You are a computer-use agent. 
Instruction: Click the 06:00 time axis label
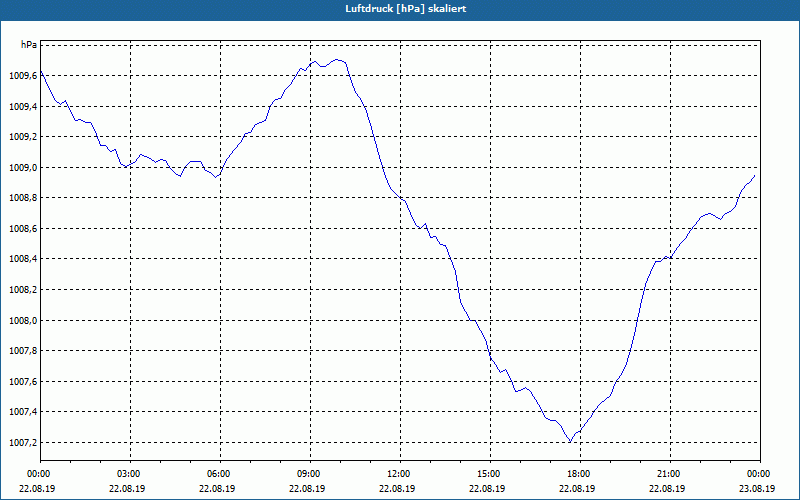tap(220, 473)
